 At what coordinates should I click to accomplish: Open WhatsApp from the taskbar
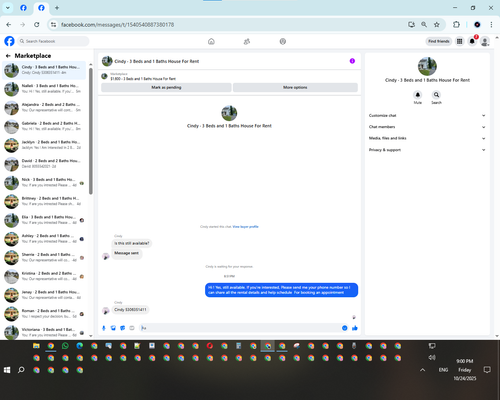pyautogui.click(x=65, y=346)
